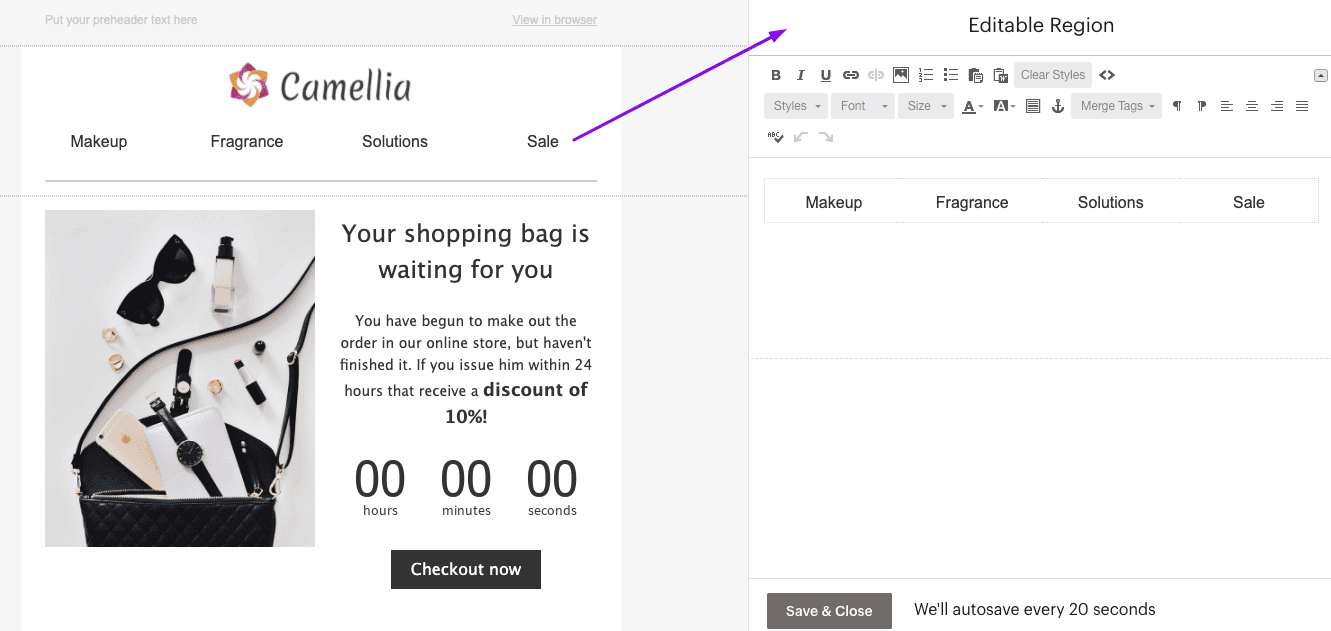
Task: Open the View in browser link
Action: click(554, 19)
